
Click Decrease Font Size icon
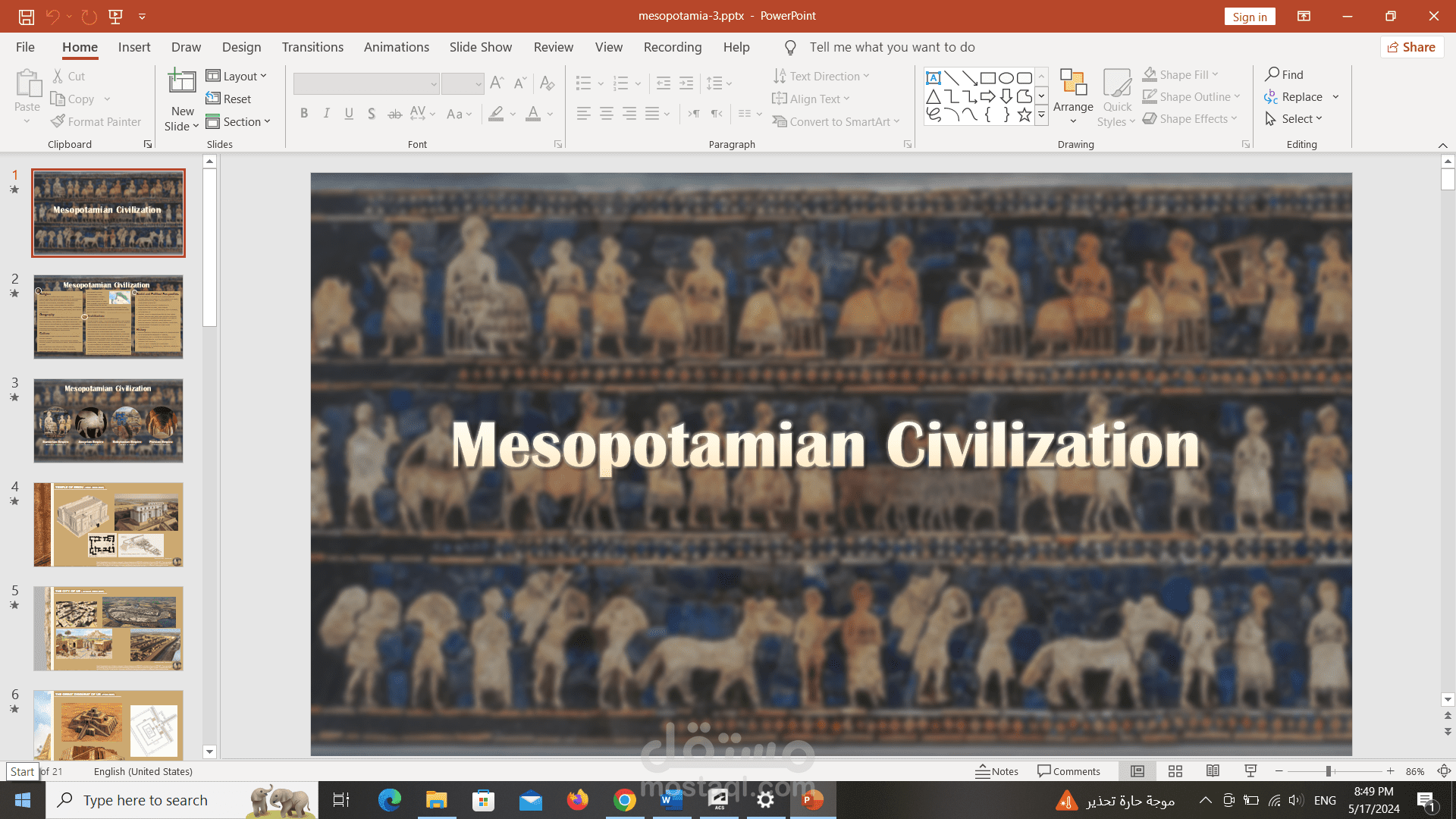520,83
